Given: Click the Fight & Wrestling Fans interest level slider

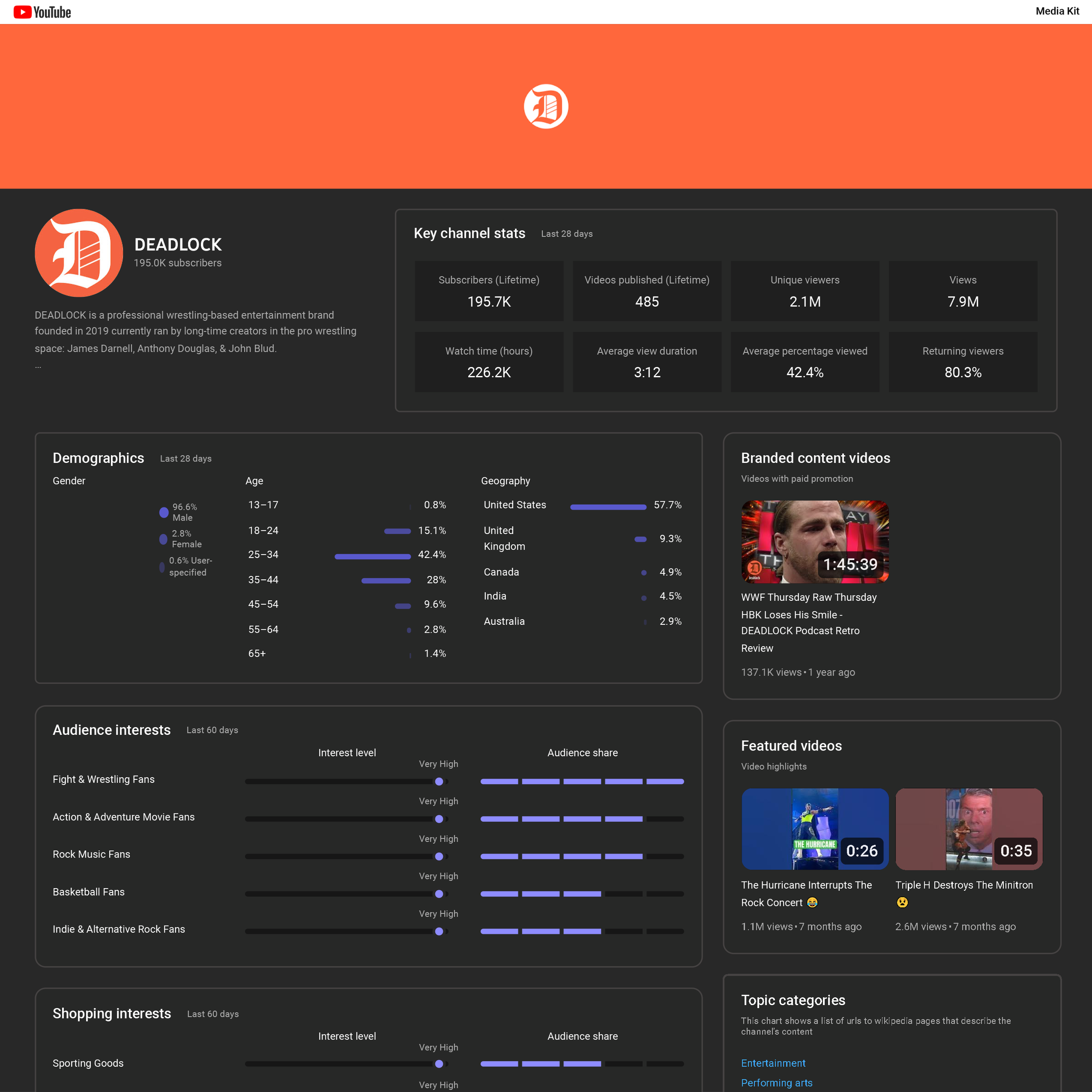Looking at the screenshot, I should click(347, 781).
